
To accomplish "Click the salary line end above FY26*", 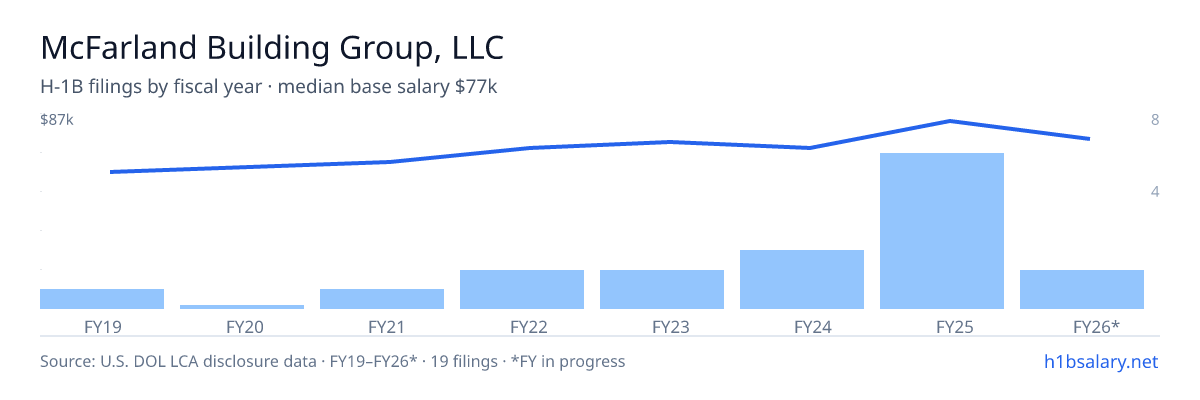I will 1089,139.
